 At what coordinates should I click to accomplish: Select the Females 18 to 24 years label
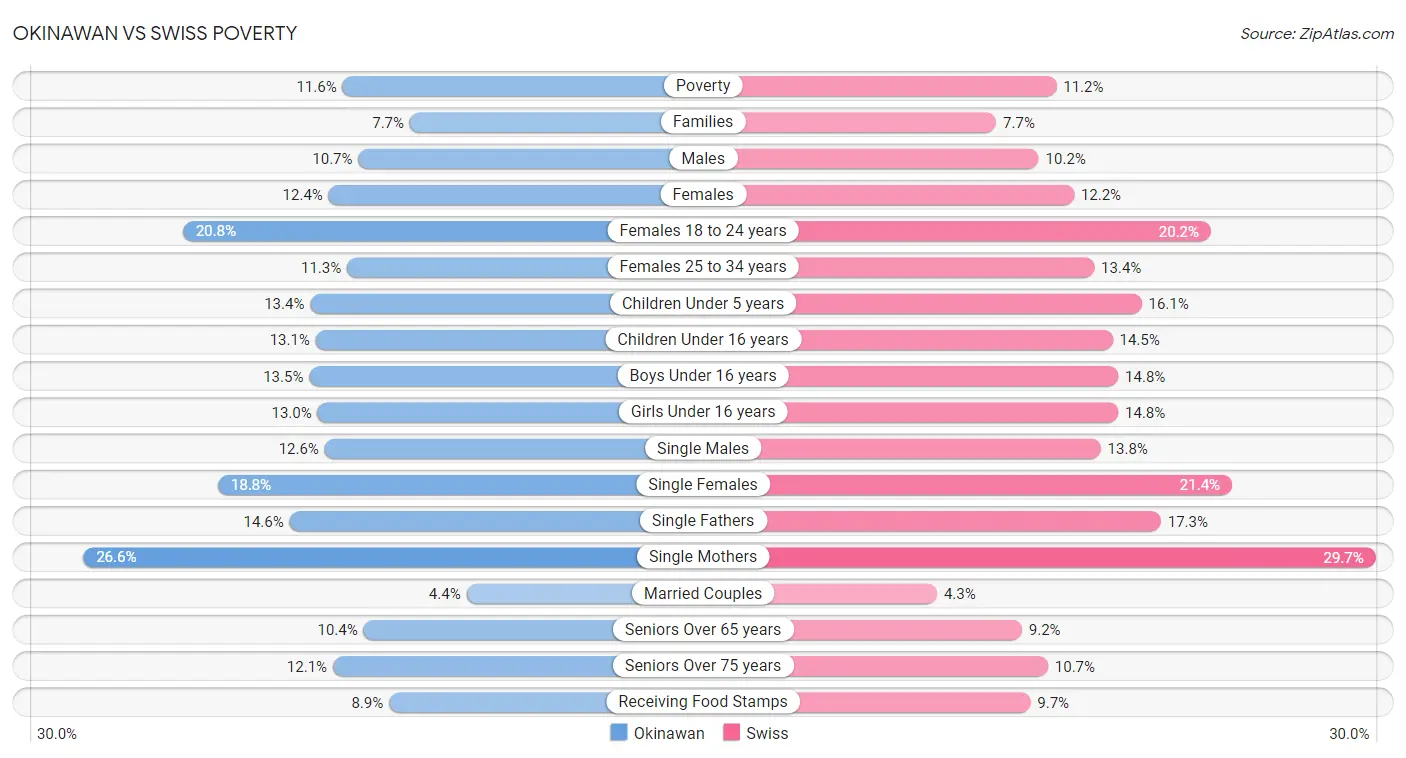click(703, 230)
